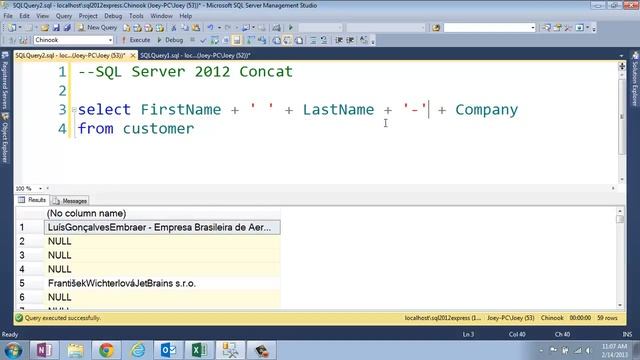Switch output to Results to Grid
The width and height of the screenshot is (640, 360).
[x=288, y=40]
